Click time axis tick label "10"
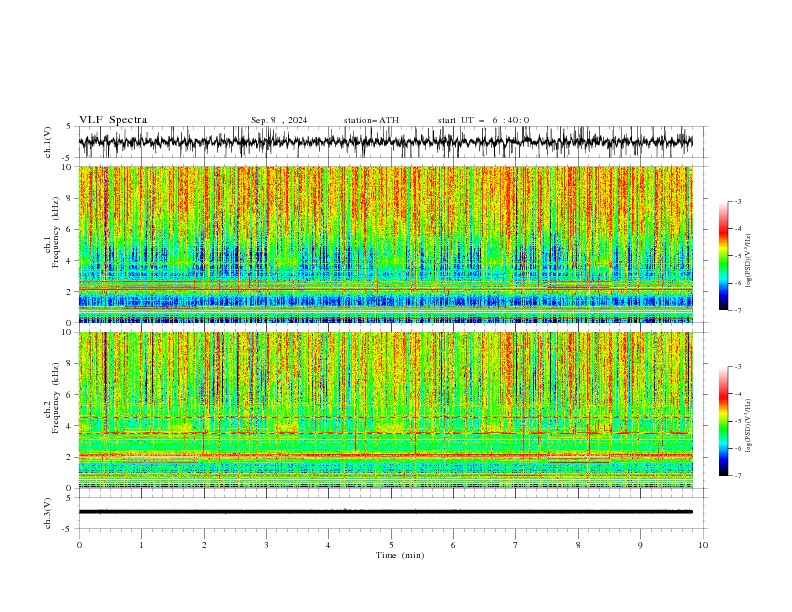 tap(703, 545)
